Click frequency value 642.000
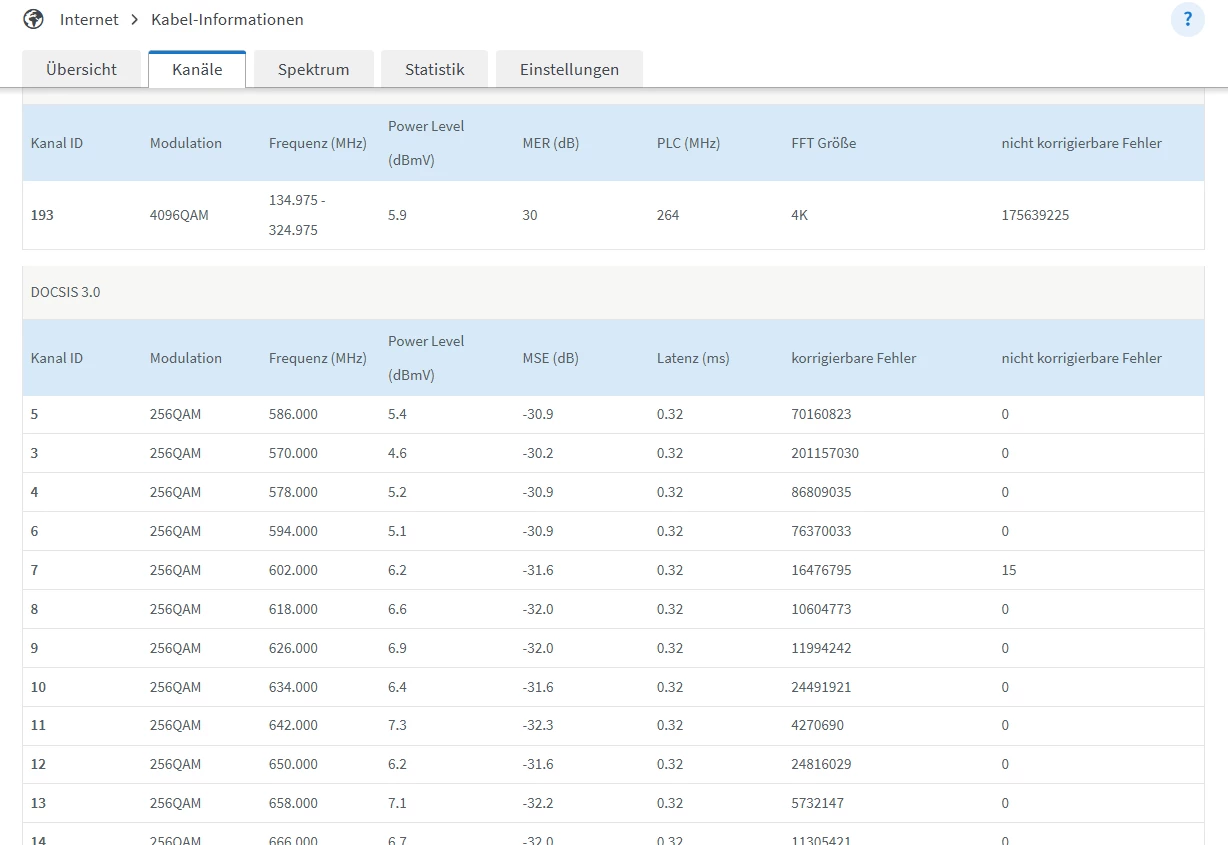The width and height of the screenshot is (1228, 845). point(293,726)
